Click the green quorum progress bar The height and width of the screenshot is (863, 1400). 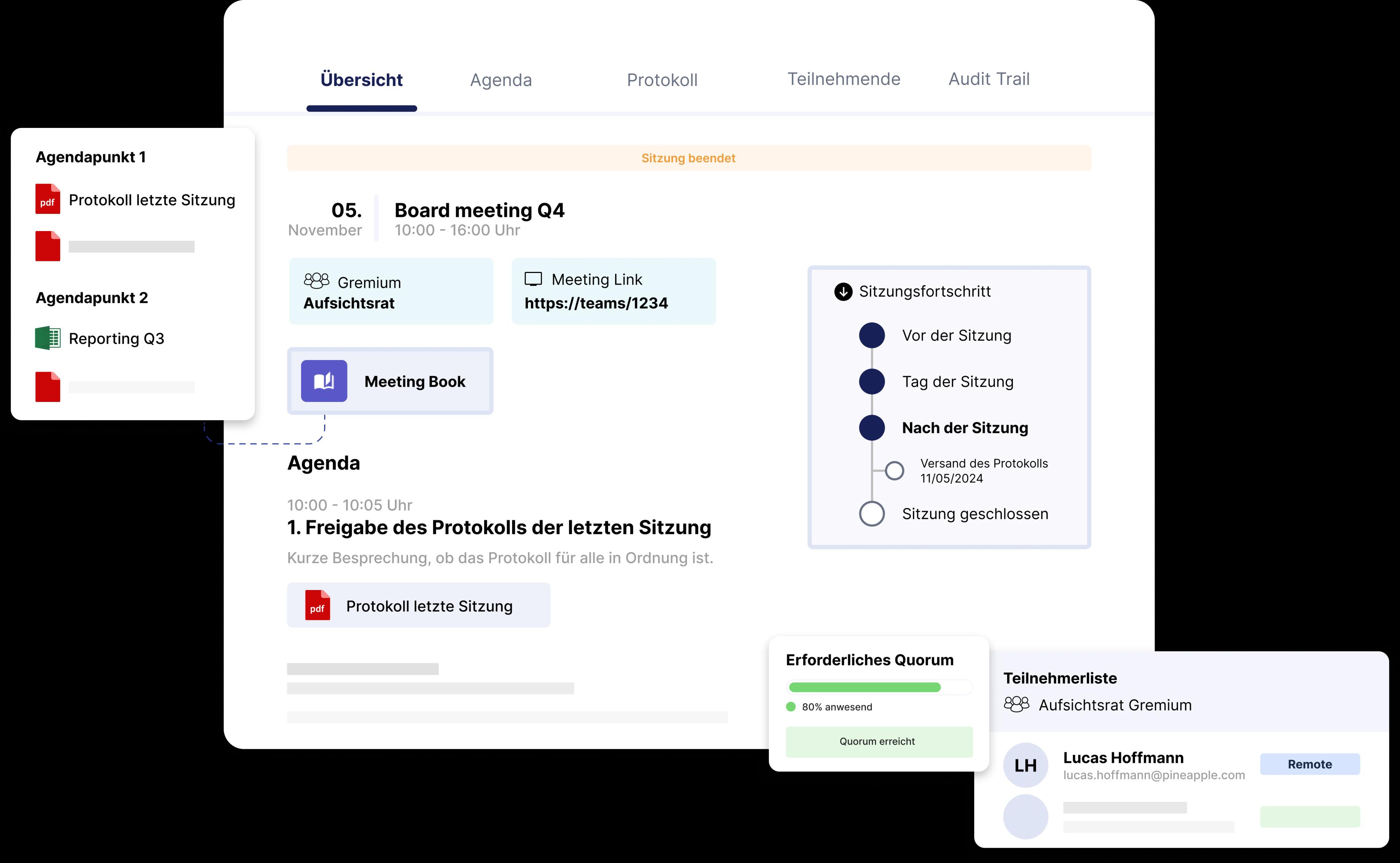pyautogui.click(x=864, y=688)
